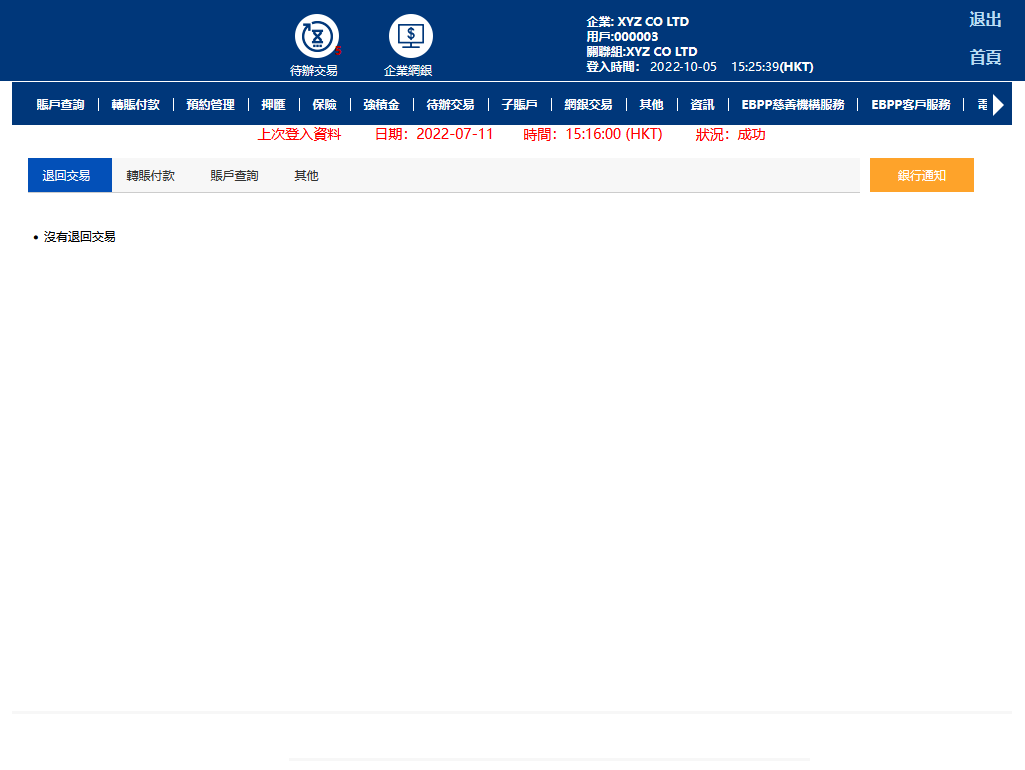Click the 待辦交易 hourglass icon
Screen dimensions: 1025x770
tap(316, 37)
